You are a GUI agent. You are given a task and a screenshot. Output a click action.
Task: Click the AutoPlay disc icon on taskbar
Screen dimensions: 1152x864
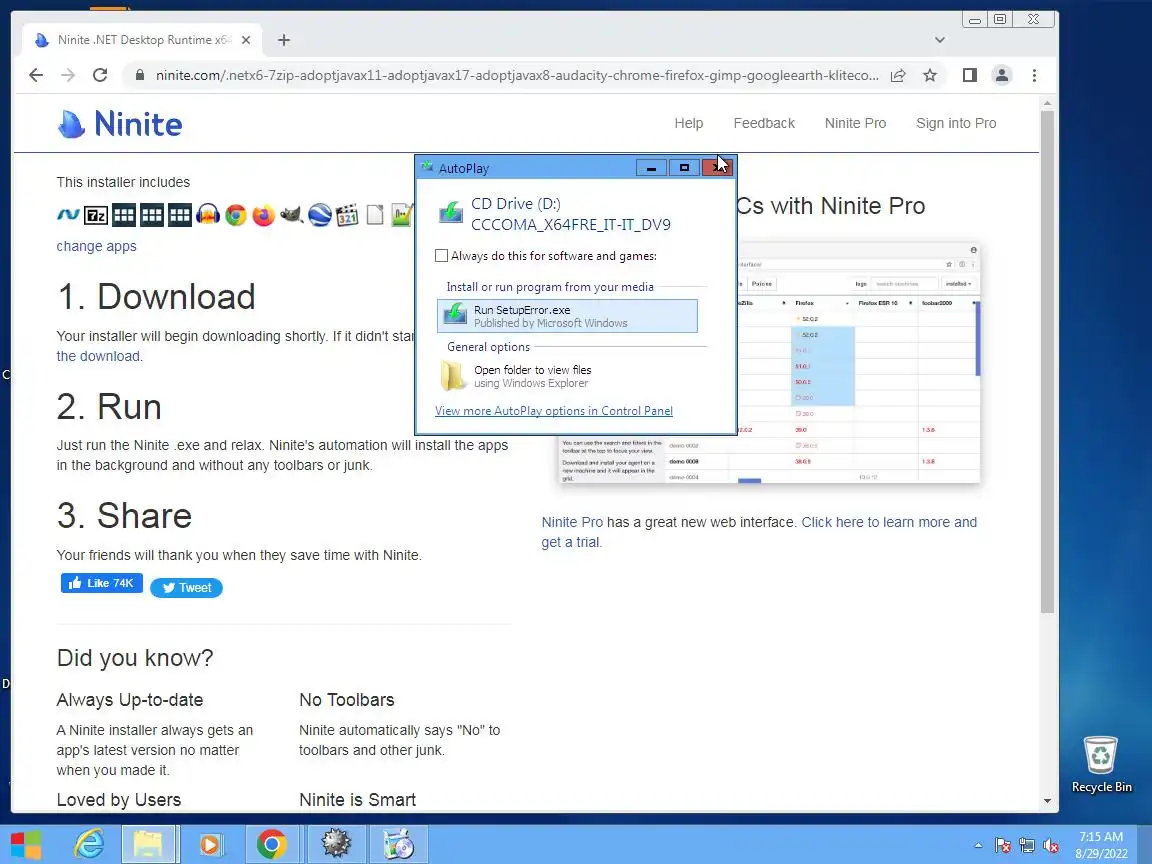pyautogui.click(x=398, y=844)
